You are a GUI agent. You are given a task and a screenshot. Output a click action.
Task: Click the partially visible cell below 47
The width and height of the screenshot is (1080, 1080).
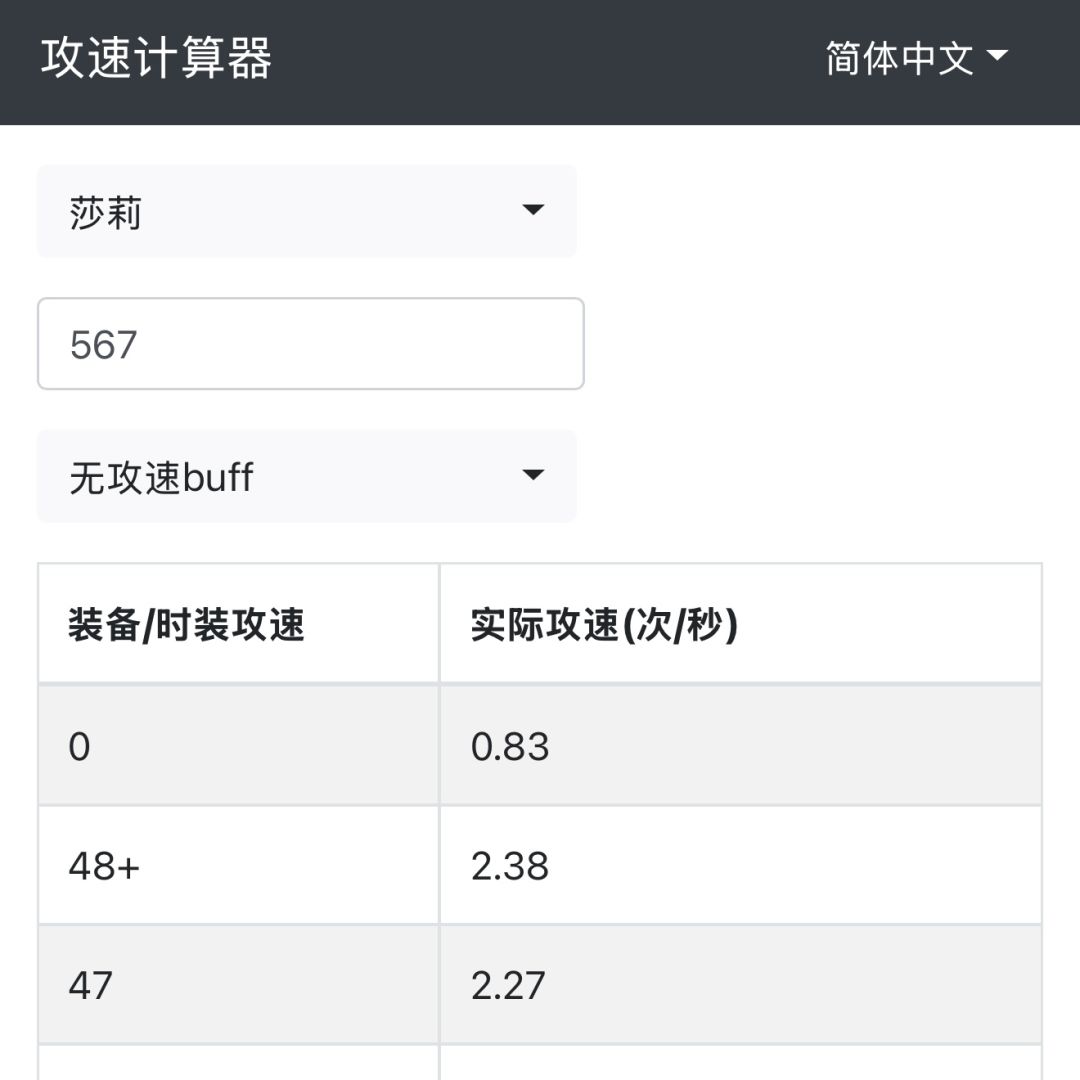[x=238, y=1064]
